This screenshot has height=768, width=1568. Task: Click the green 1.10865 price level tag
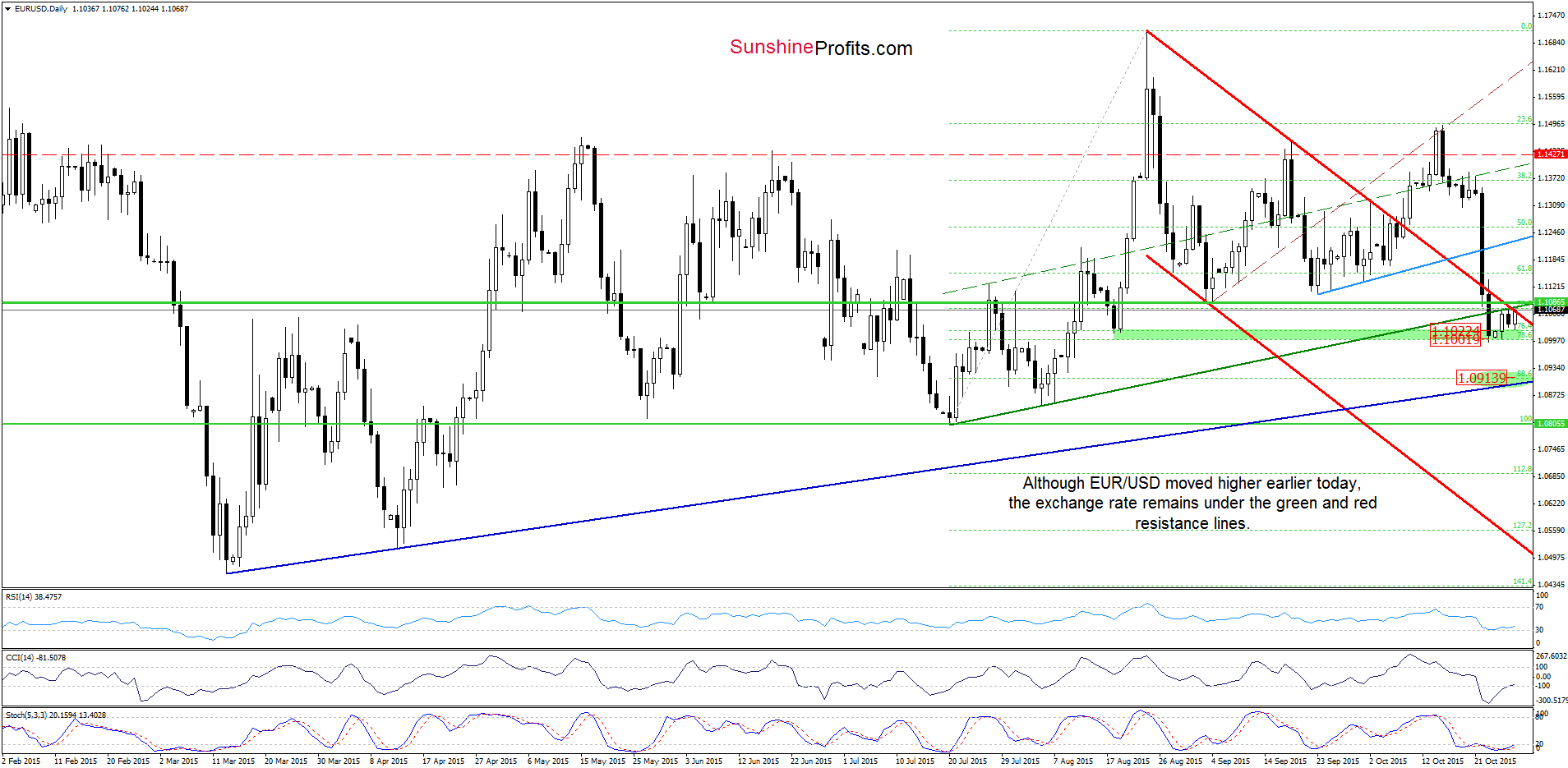pos(1551,302)
